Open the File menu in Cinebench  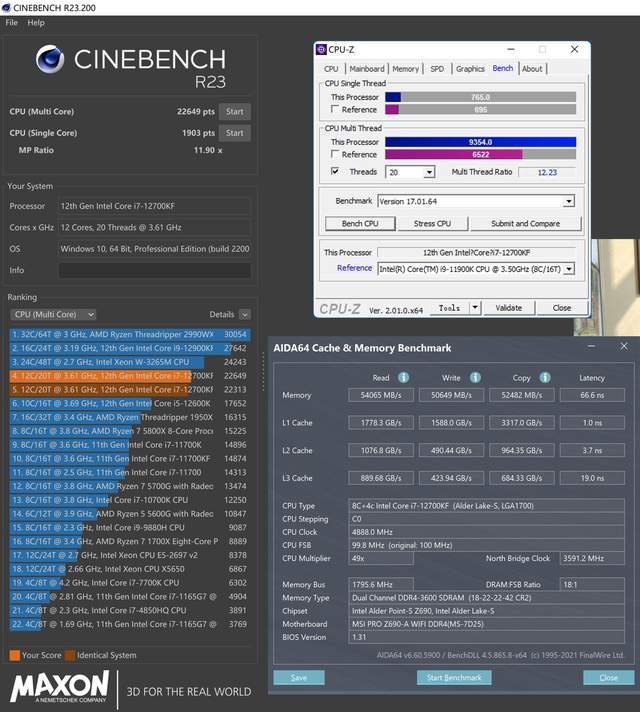pyautogui.click(x=11, y=23)
